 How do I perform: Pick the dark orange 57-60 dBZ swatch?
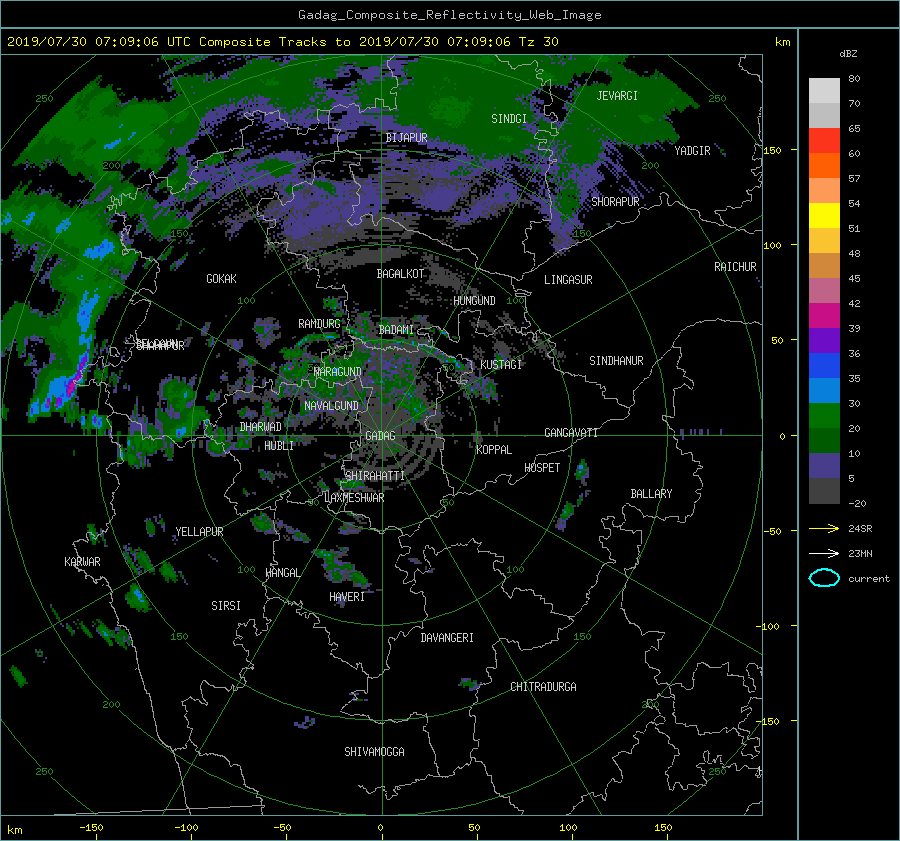click(x=824, y=166)
